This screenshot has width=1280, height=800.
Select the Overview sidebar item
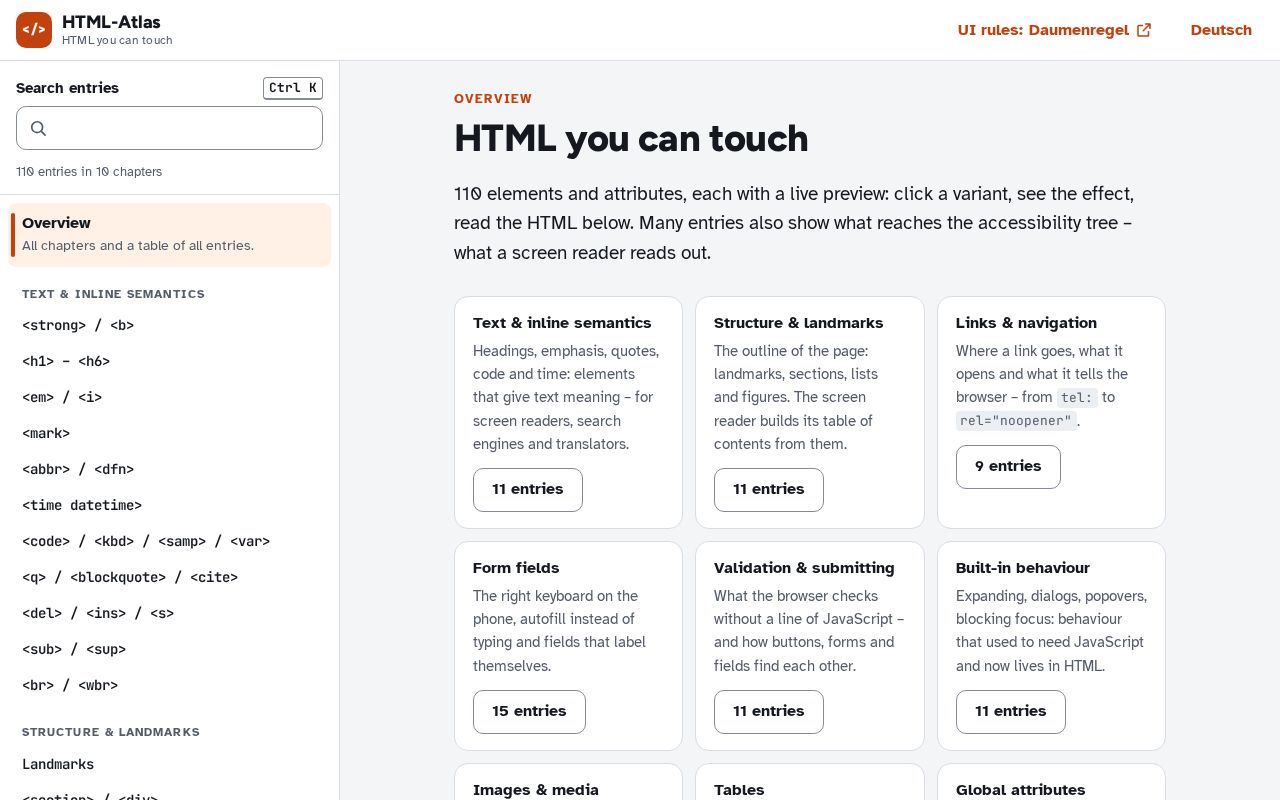[x=169, y=235]
